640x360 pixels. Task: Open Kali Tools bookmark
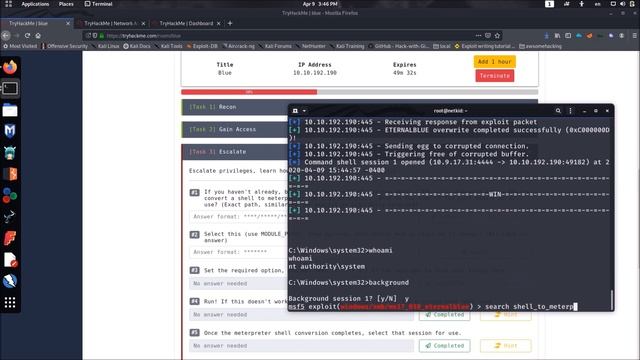click(x=169, y=46)
